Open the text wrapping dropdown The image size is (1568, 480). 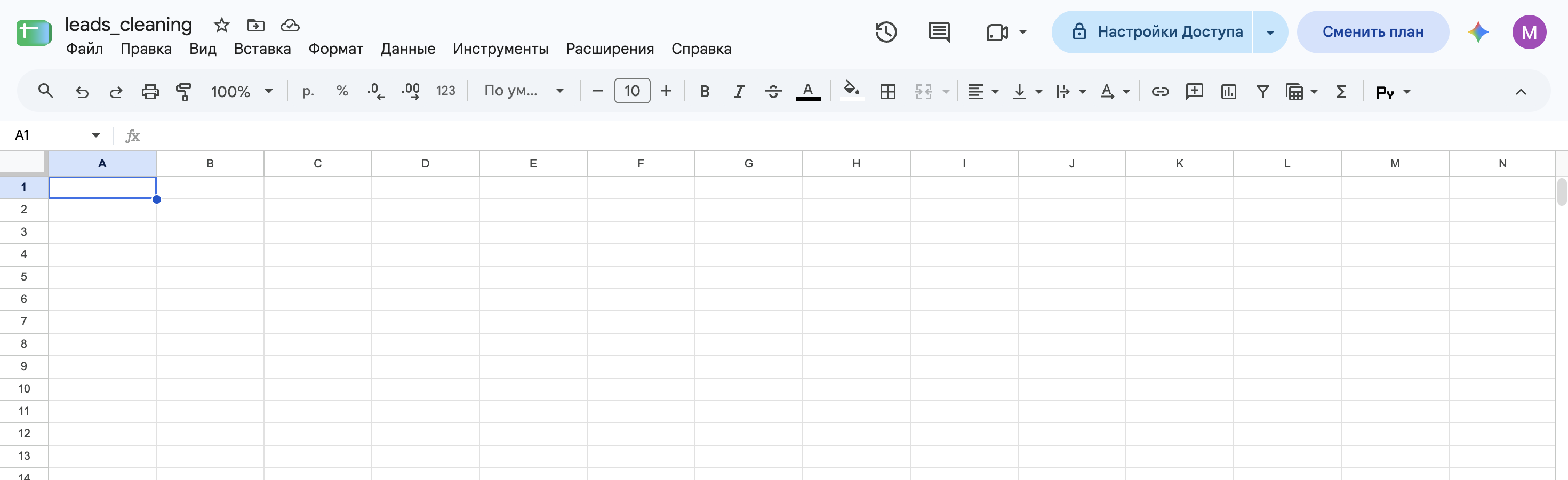(1071, 91)
